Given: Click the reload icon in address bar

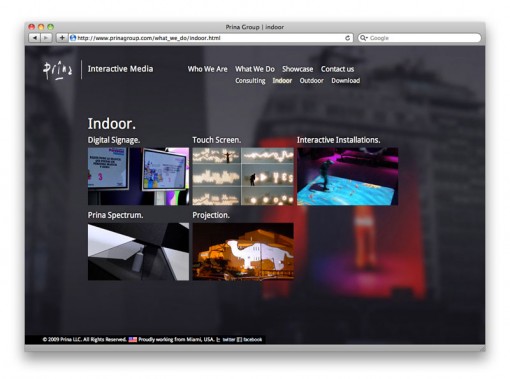Looking at the screenshot, I should (x=347, y=38).
